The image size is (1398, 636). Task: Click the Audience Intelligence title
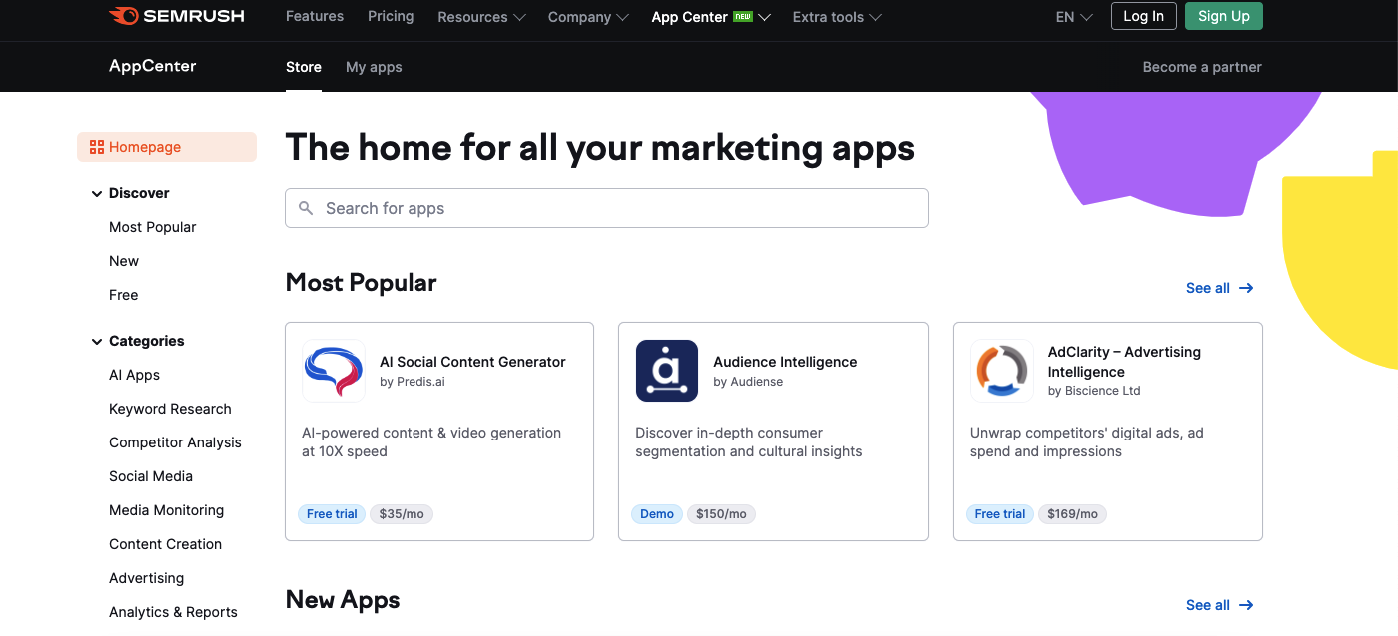[785, 362]
